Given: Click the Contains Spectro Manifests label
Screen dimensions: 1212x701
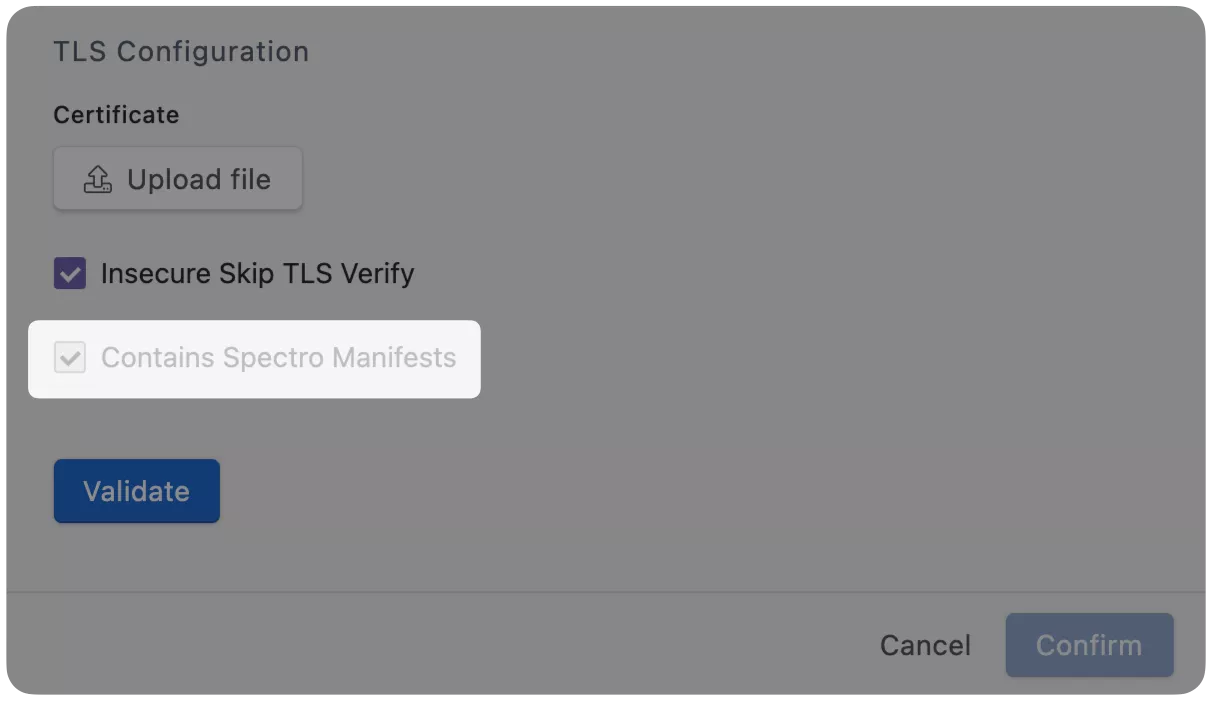Looking at the screenshot, I should point(278,358).
